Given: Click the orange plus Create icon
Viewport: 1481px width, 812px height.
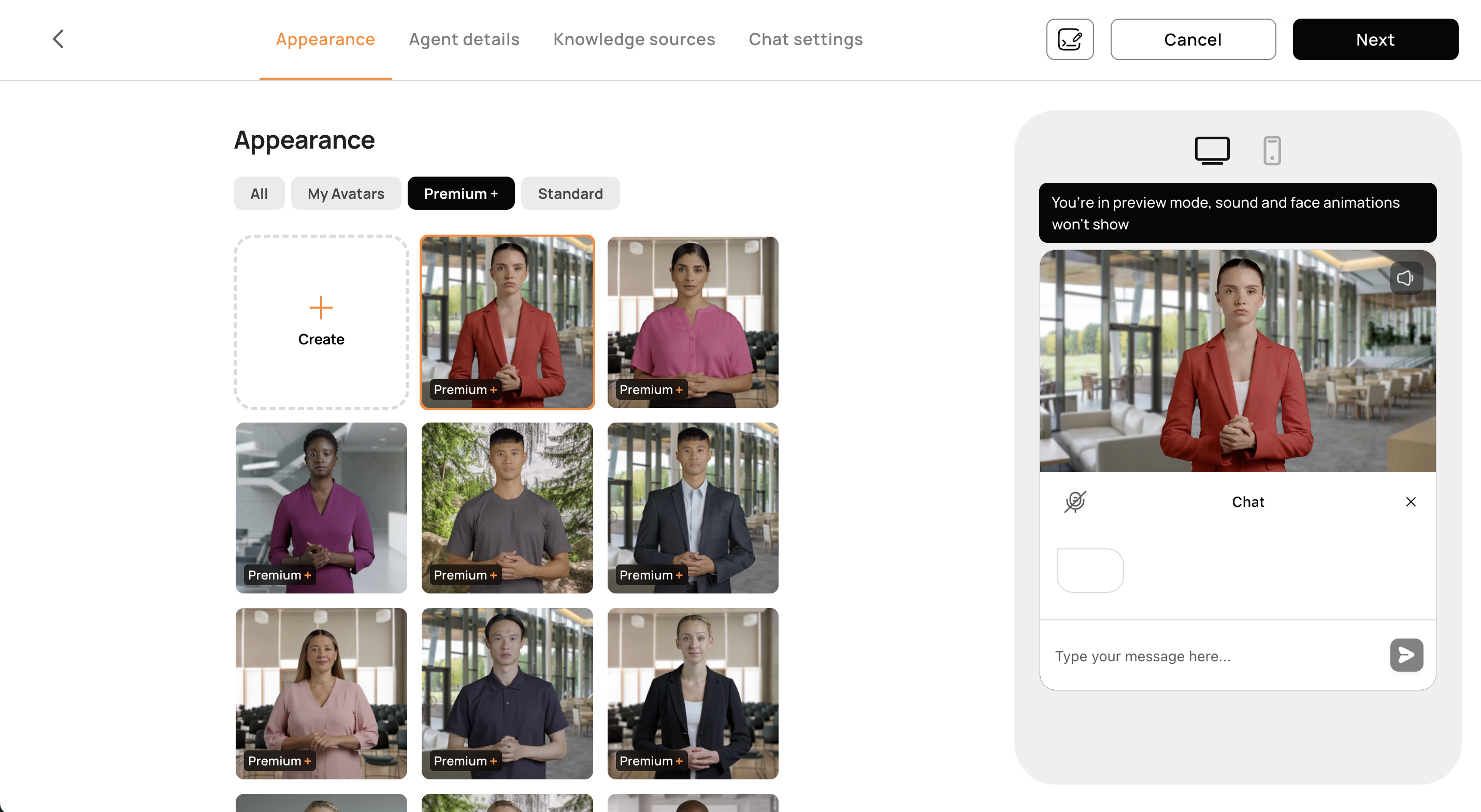Looking at the screenshot, I should (321, 308).
